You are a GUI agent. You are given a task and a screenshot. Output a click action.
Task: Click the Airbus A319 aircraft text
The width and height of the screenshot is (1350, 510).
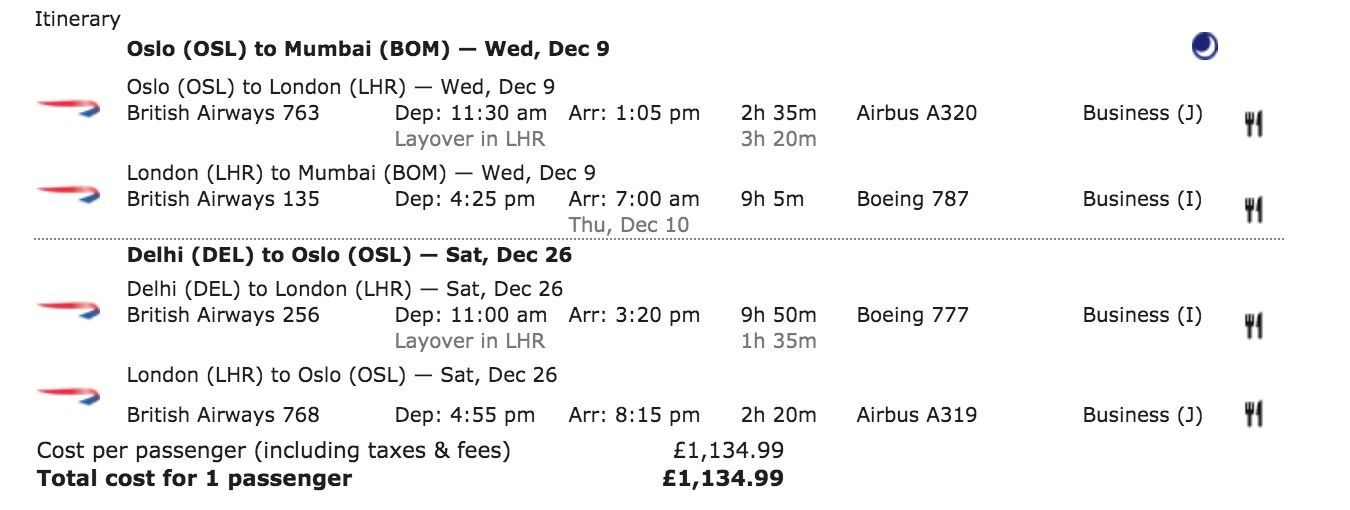pyautogui.click(x=917, y=415)
